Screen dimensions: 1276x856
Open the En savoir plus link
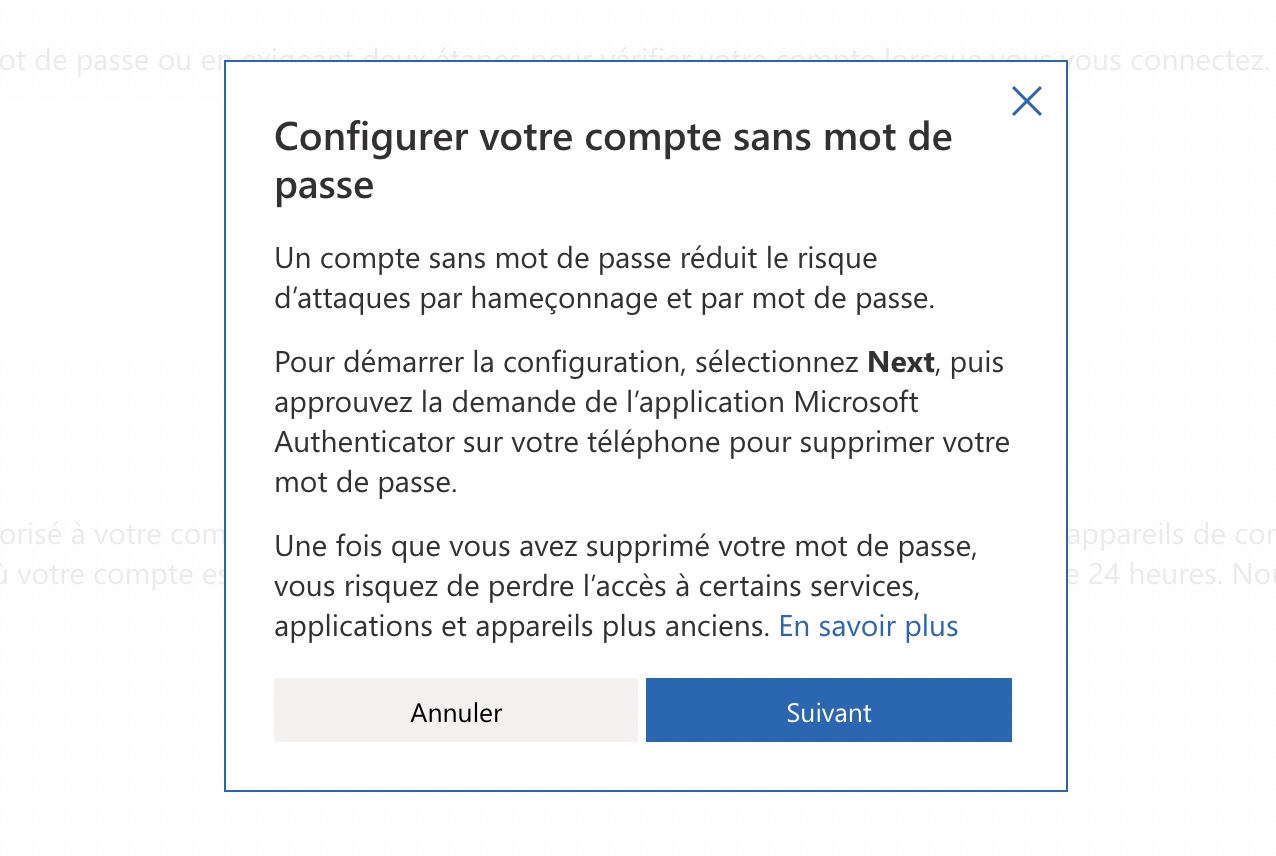click(x=868, y=626)
